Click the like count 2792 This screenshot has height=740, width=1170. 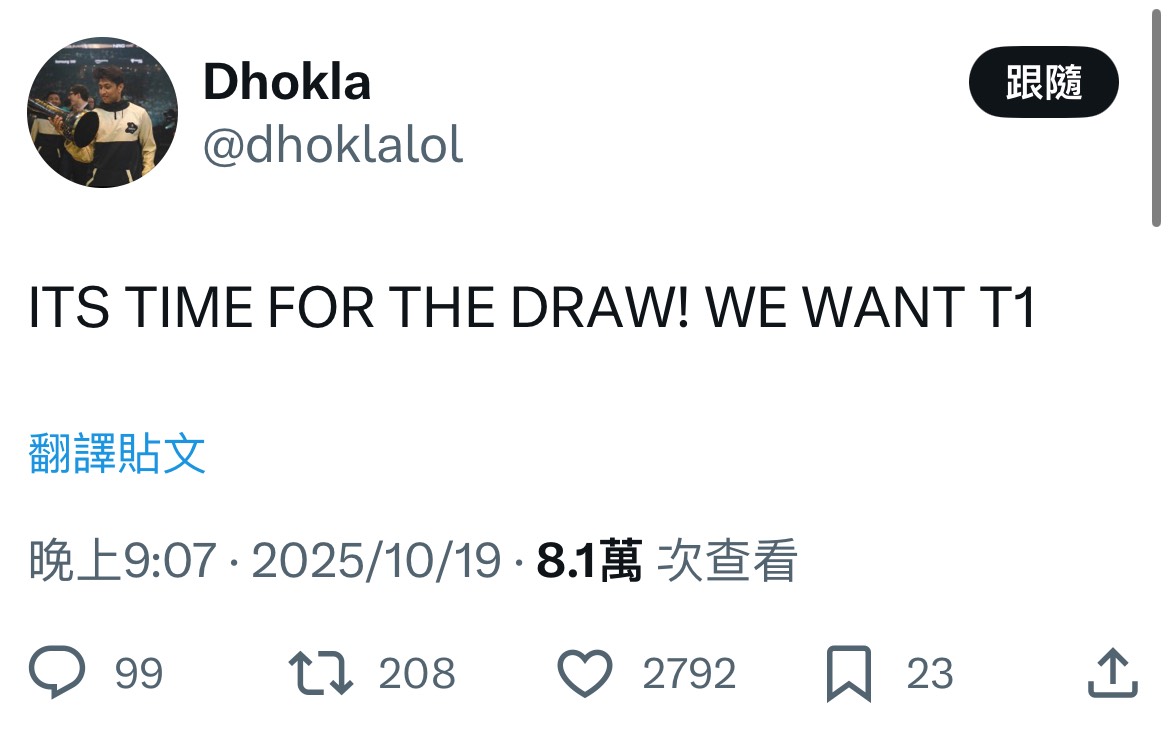690,674
